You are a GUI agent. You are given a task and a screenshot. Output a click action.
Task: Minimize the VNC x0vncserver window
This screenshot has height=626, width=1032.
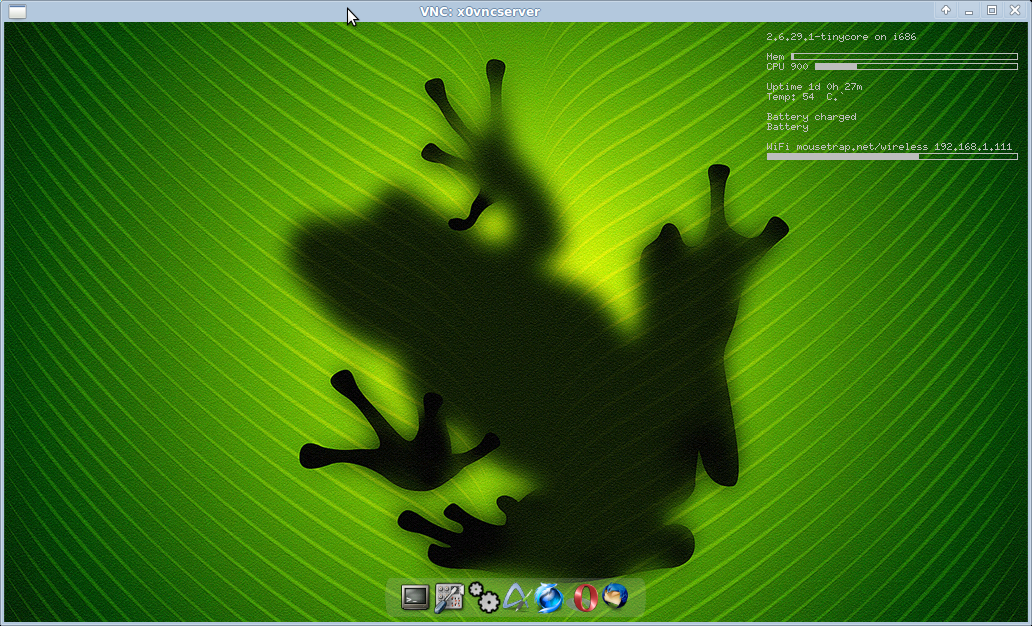[x=969, y=11]
